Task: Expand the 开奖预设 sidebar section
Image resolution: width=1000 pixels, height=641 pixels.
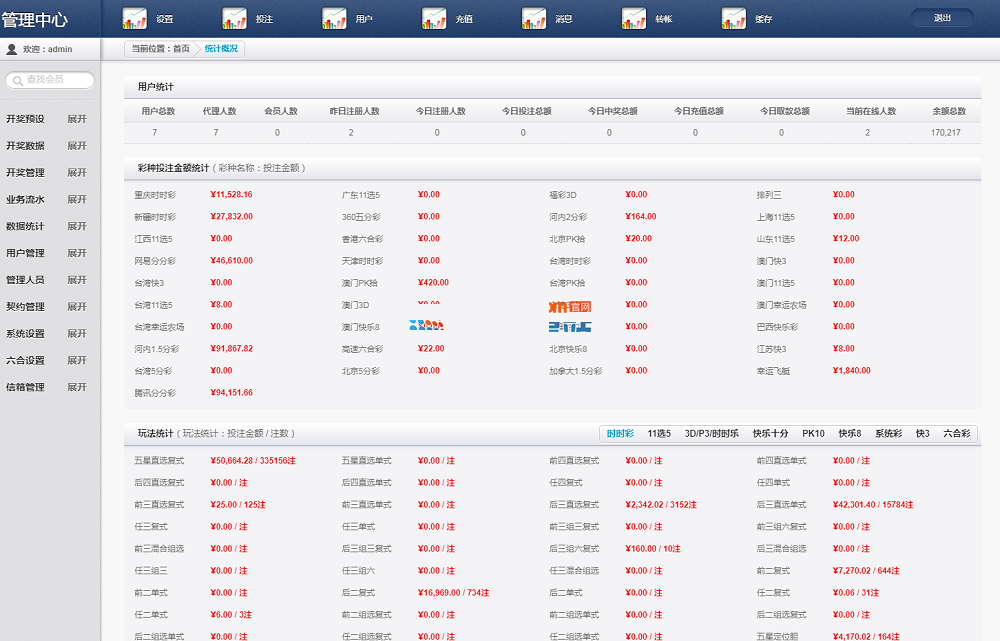Action: pyautogui.click(x=77, y=119)
